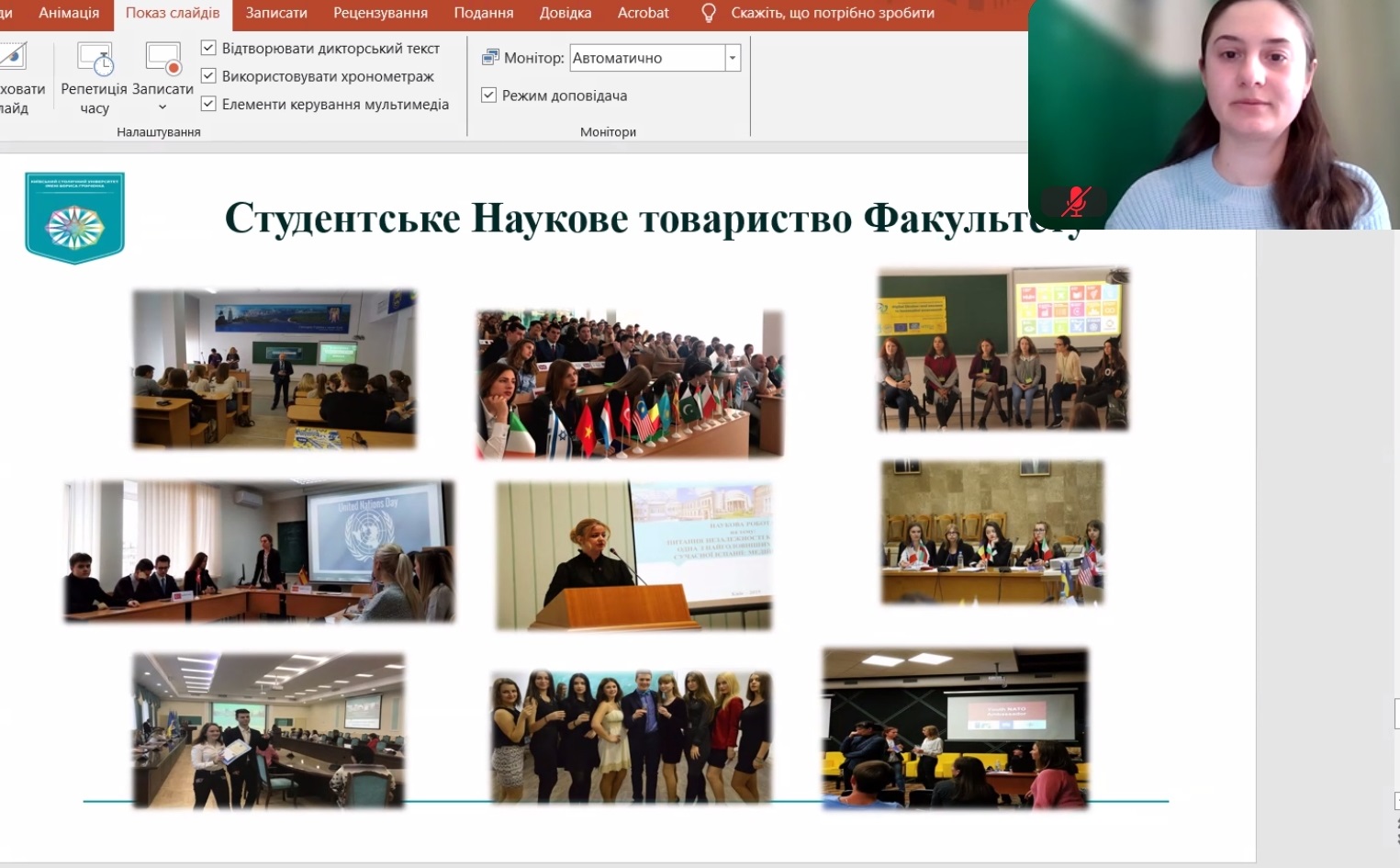
Task: Click the Record (Записати) slideshow icon
Action: (162, 60)
